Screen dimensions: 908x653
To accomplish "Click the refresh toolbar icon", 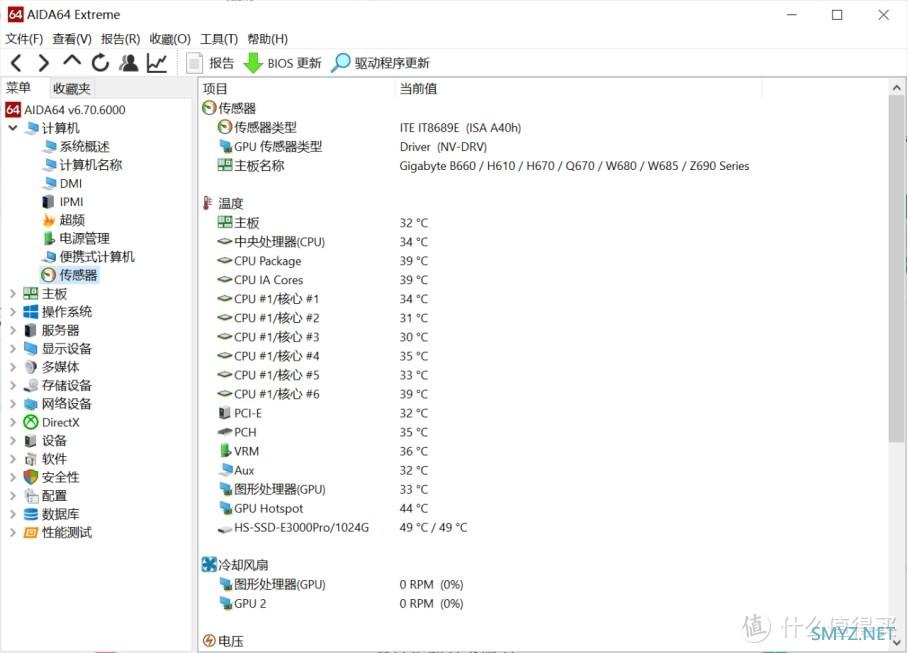I will (x=100, y=63).
